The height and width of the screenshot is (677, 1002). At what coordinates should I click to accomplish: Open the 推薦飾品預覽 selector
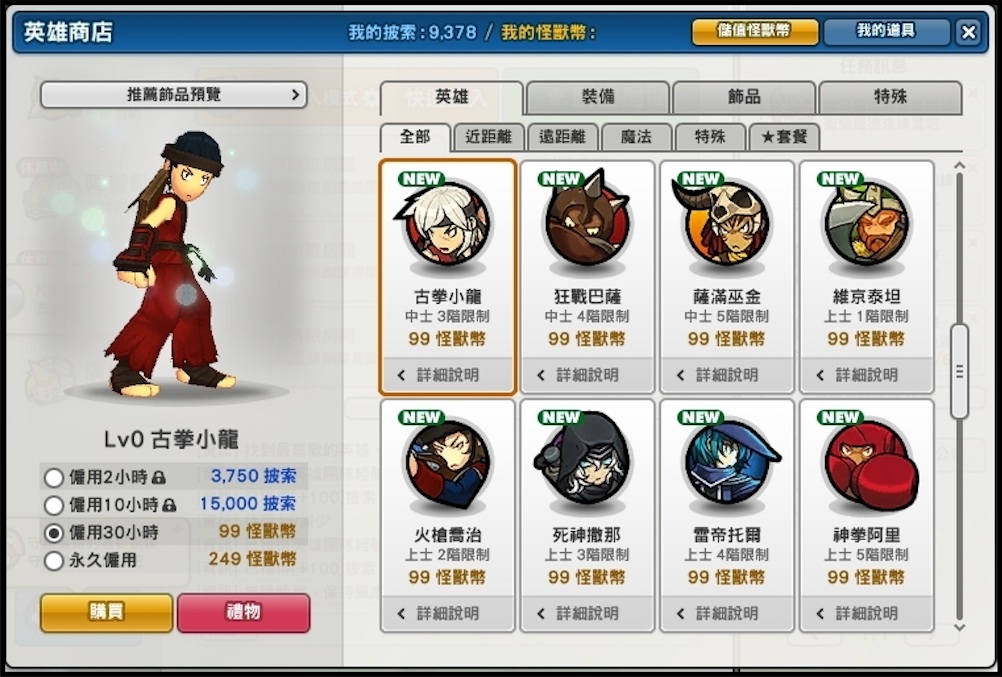coord(173,95)
